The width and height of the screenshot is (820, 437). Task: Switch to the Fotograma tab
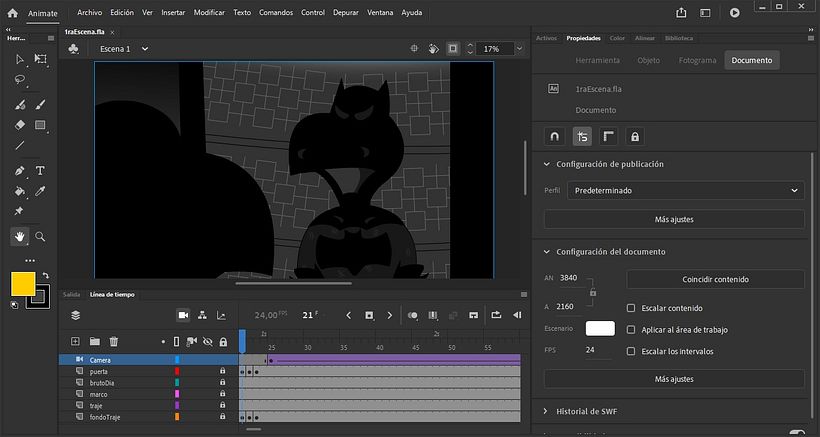click(697, 60)
